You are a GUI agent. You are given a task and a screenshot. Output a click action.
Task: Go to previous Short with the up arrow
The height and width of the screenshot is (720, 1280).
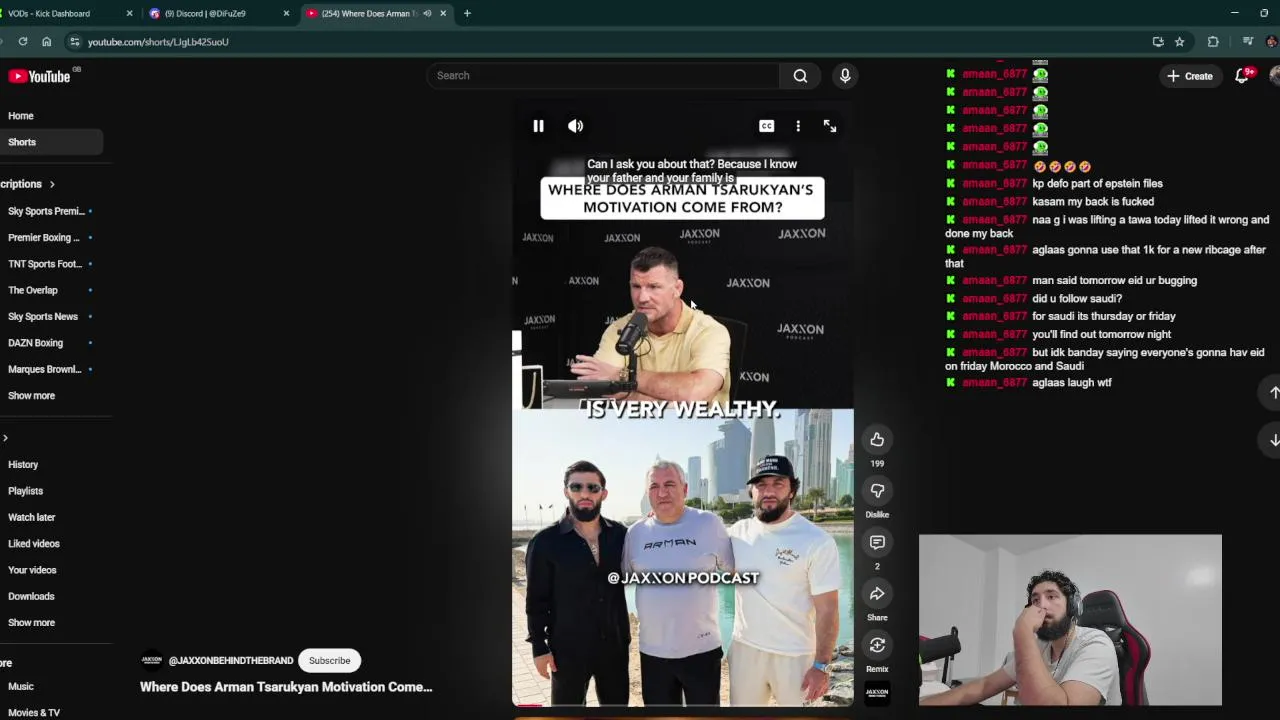pyautogui.click(x=1273, y=393)
